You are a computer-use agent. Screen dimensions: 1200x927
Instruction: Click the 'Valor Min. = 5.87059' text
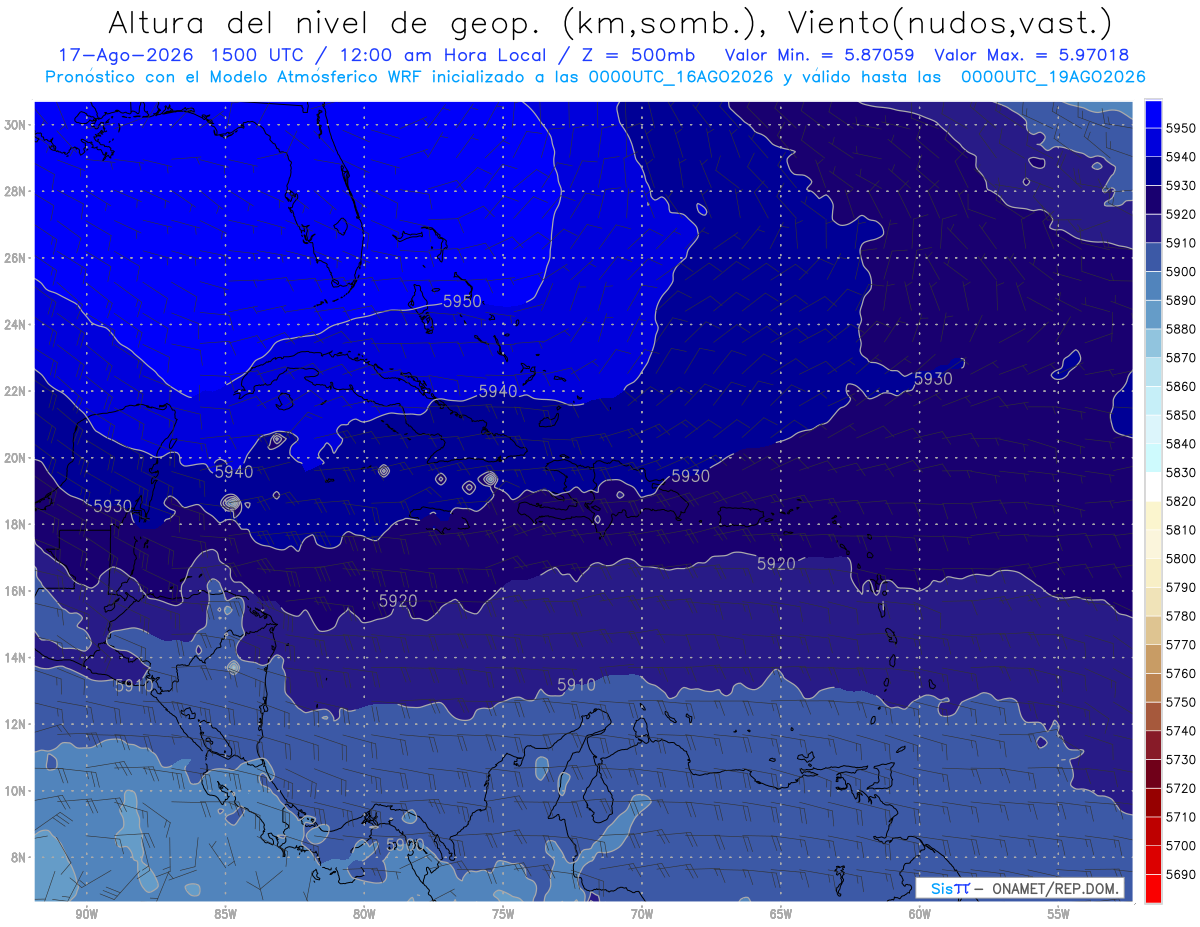coord(819,55)
